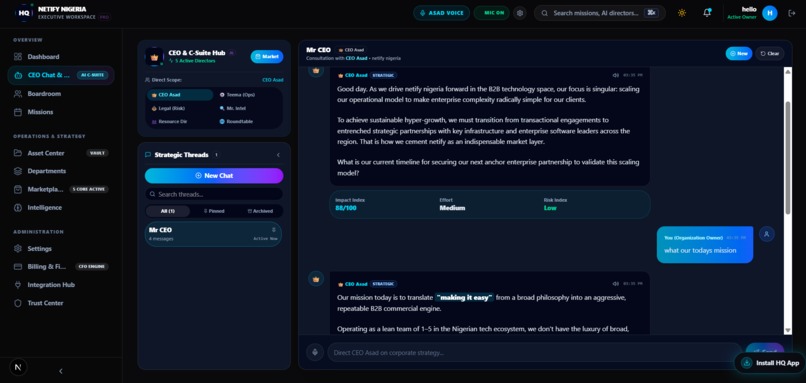The image size is (806, 383).
Task: Open notifications bell
Action: (707, 13)
